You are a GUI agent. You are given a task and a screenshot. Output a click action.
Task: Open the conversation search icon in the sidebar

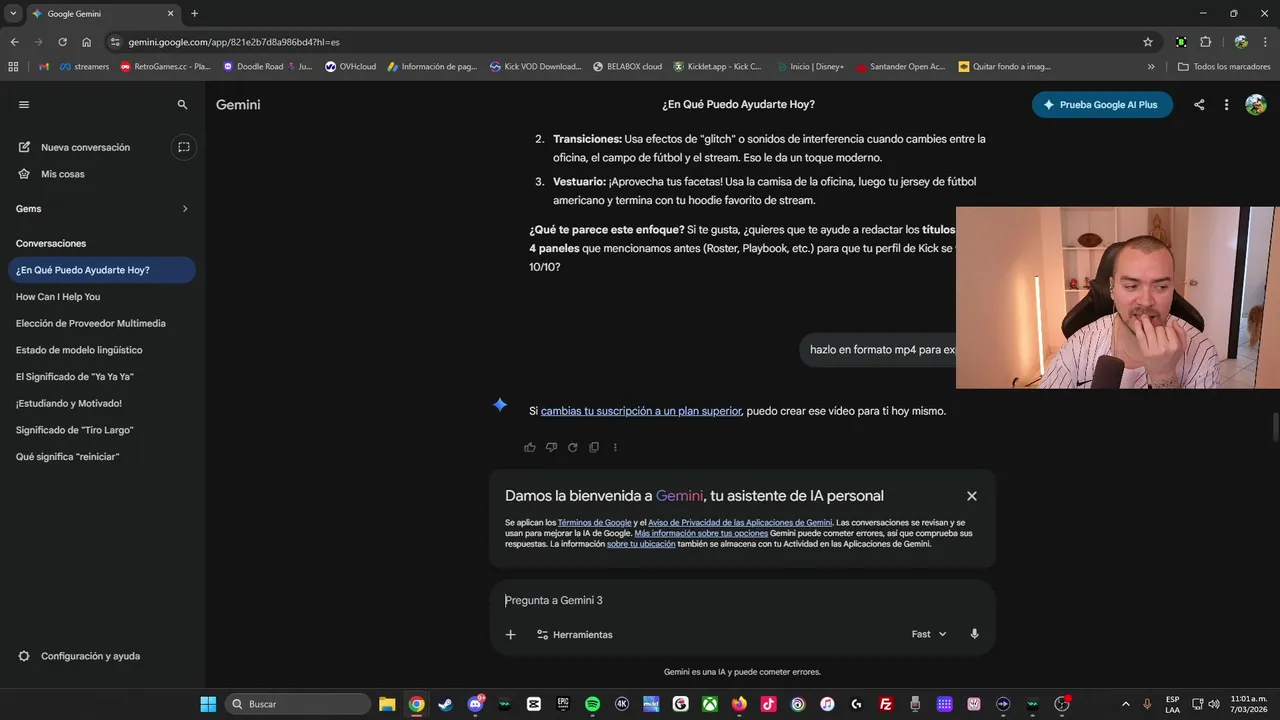[x=182, y=104]
